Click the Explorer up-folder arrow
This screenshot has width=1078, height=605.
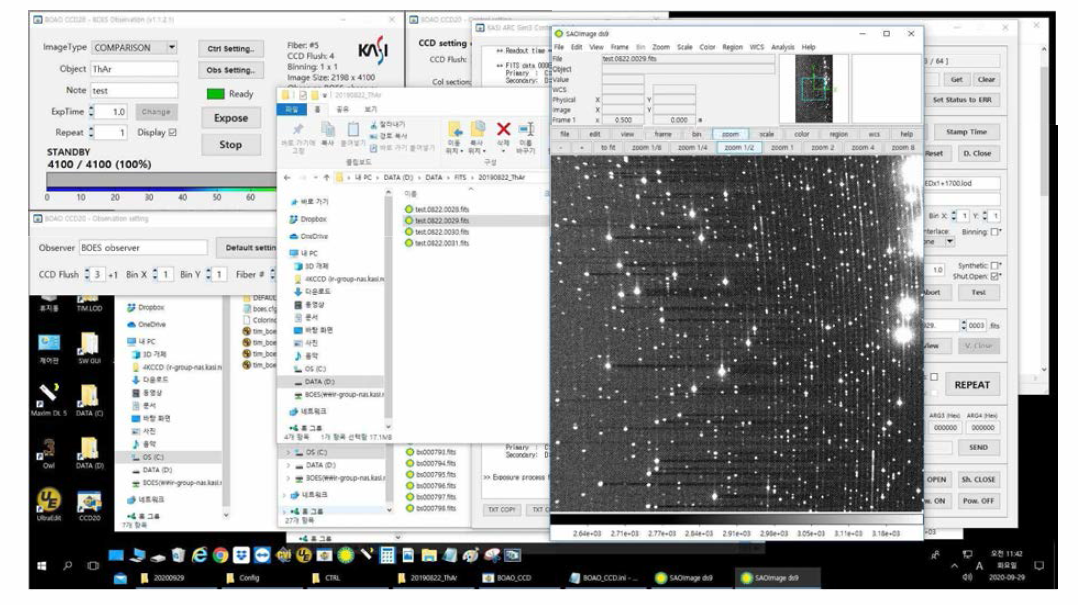327,177
